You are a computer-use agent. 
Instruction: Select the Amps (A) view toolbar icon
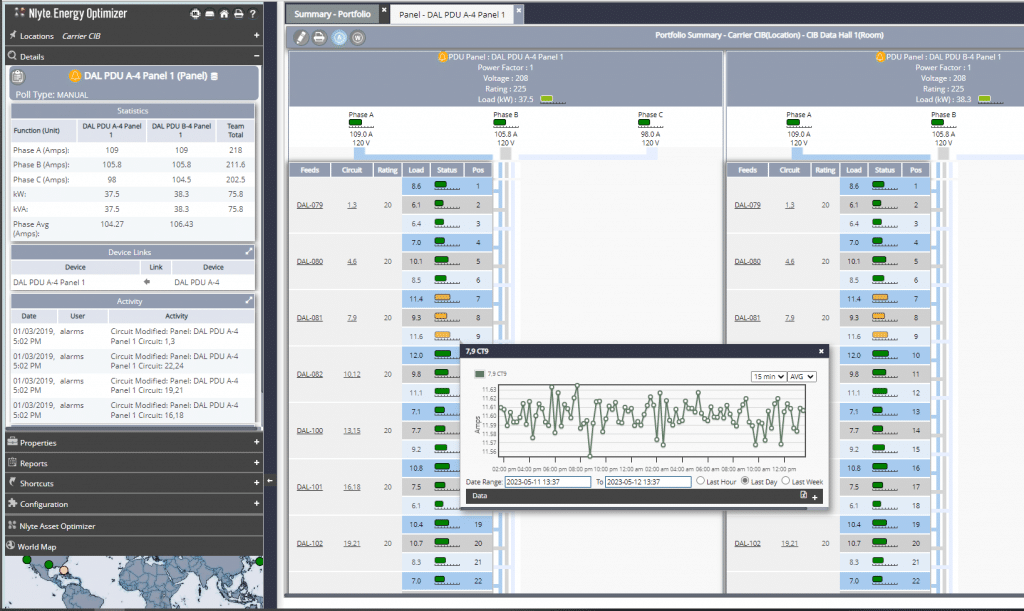339,38
